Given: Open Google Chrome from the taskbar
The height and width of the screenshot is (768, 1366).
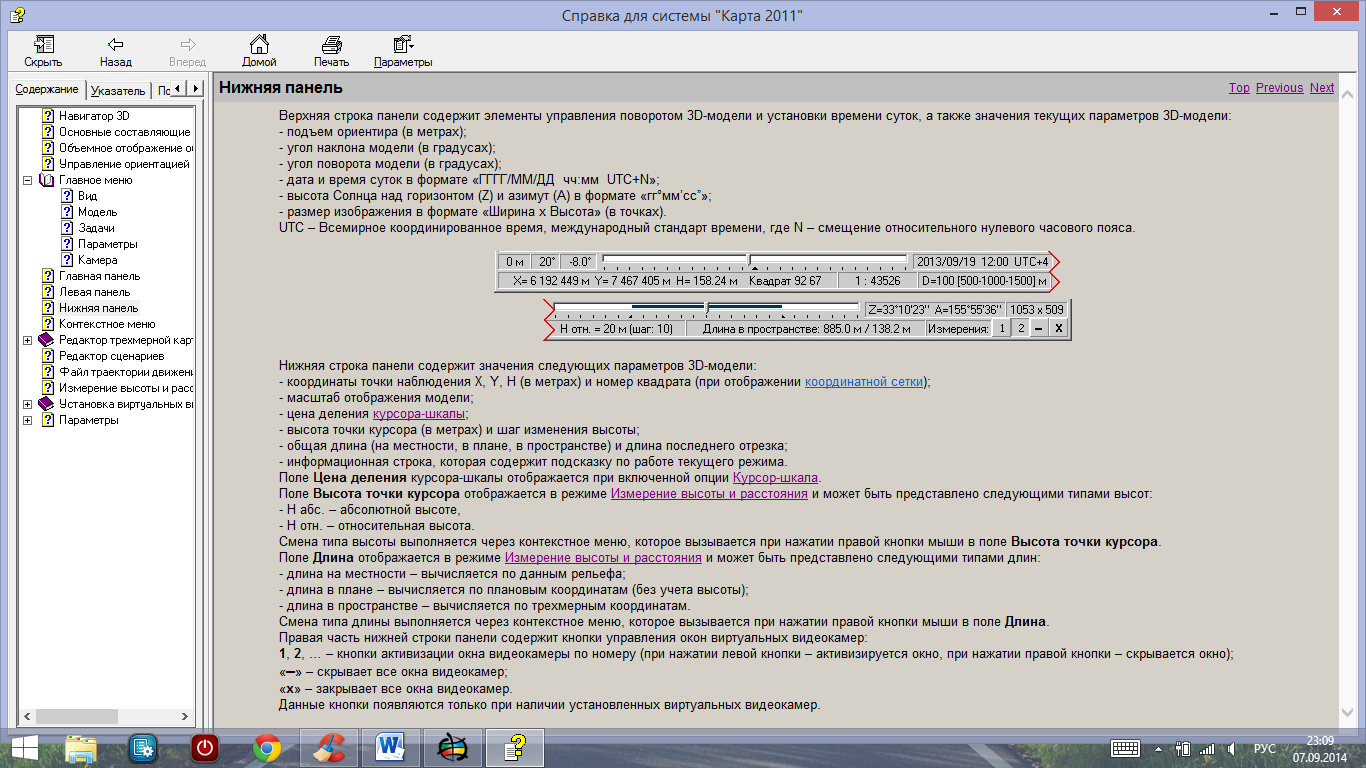Looking at the screenshot, I should pos(266,747).
